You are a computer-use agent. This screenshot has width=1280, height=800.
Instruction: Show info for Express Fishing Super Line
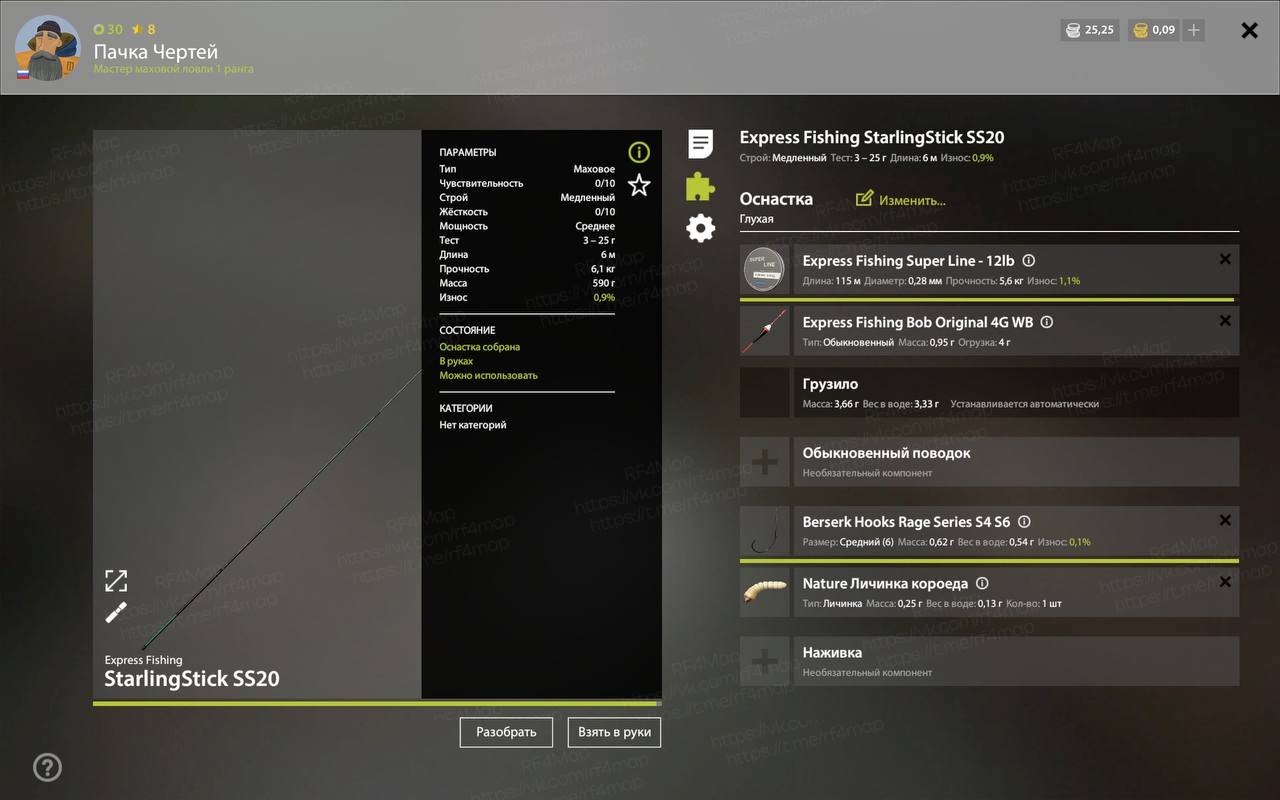(1028, 261)
